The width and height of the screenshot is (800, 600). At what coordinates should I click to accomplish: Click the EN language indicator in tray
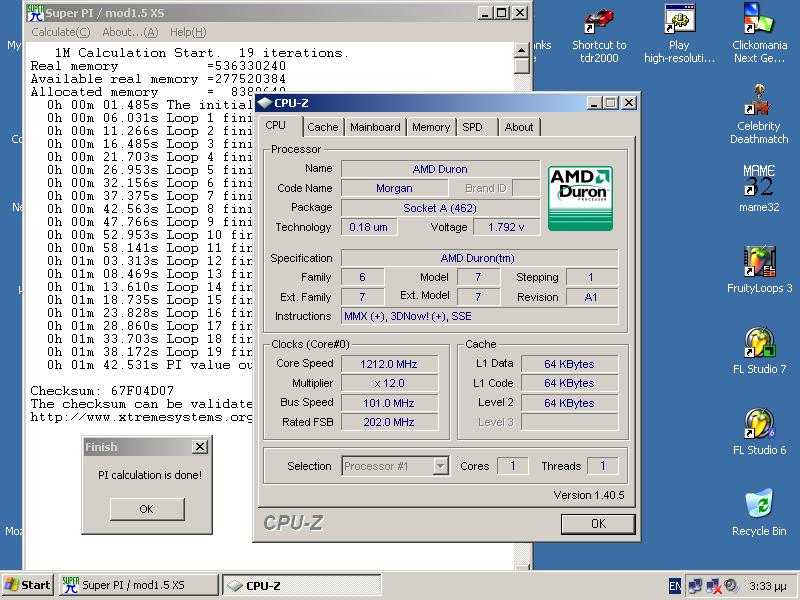point(674,586)
